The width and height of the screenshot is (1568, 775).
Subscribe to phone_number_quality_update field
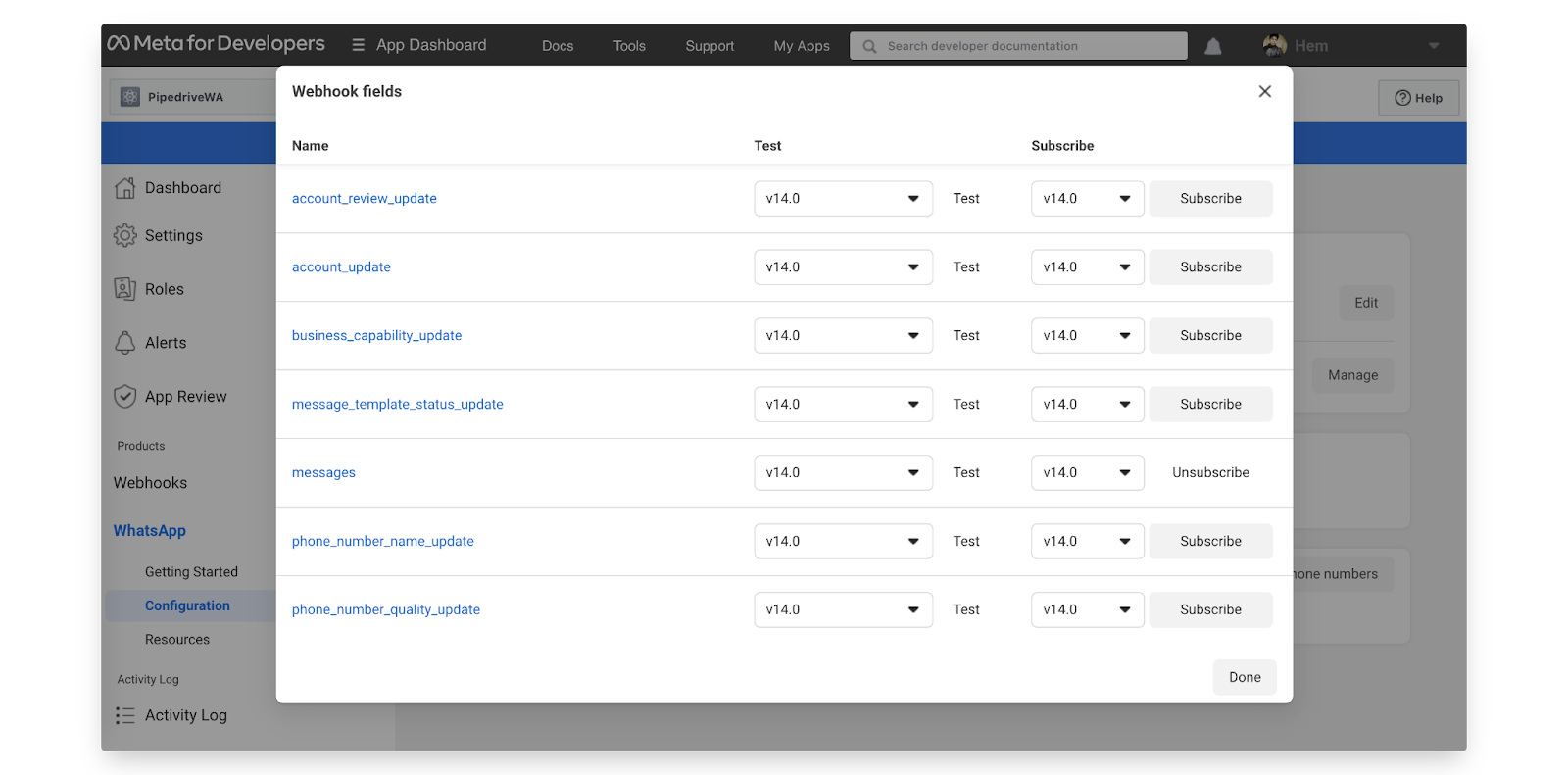1210,610
